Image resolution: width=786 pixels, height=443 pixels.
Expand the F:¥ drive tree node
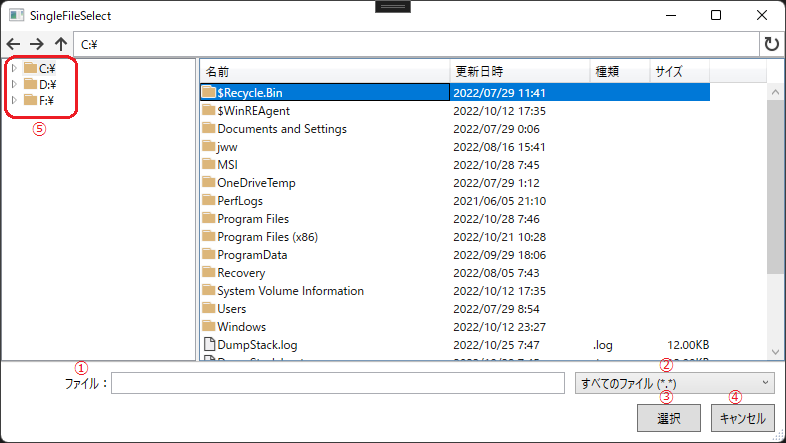(x=14, y=100)
